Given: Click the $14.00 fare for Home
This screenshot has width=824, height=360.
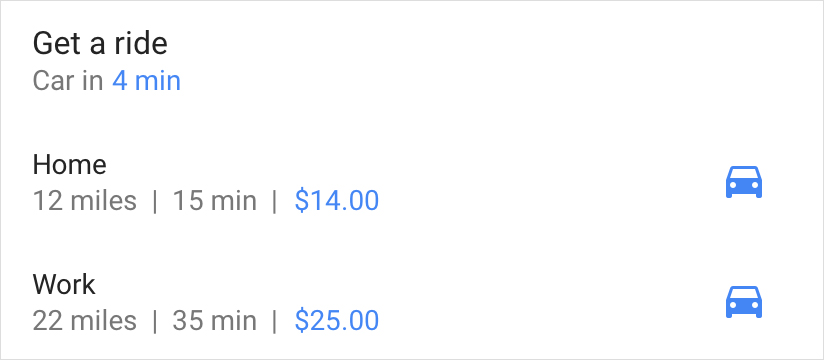Looking at the screenshot, I should (x=337, y=201).
